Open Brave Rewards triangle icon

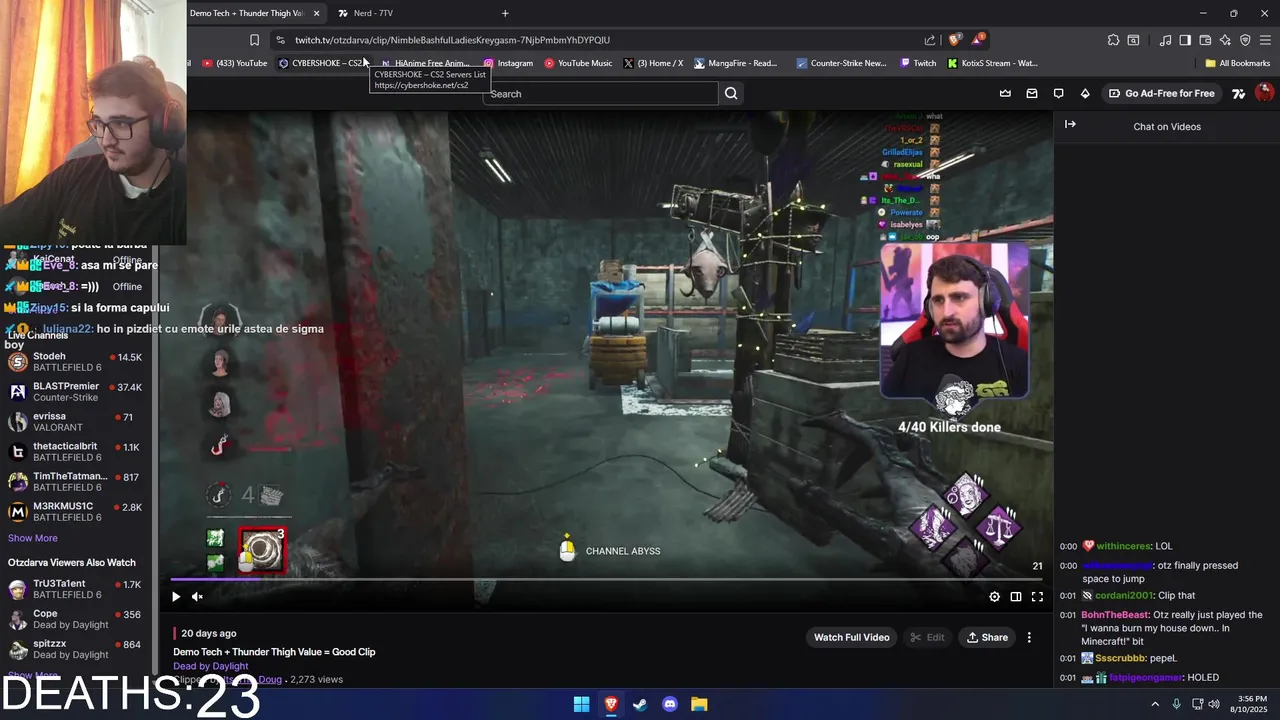(x=978, y=40)
